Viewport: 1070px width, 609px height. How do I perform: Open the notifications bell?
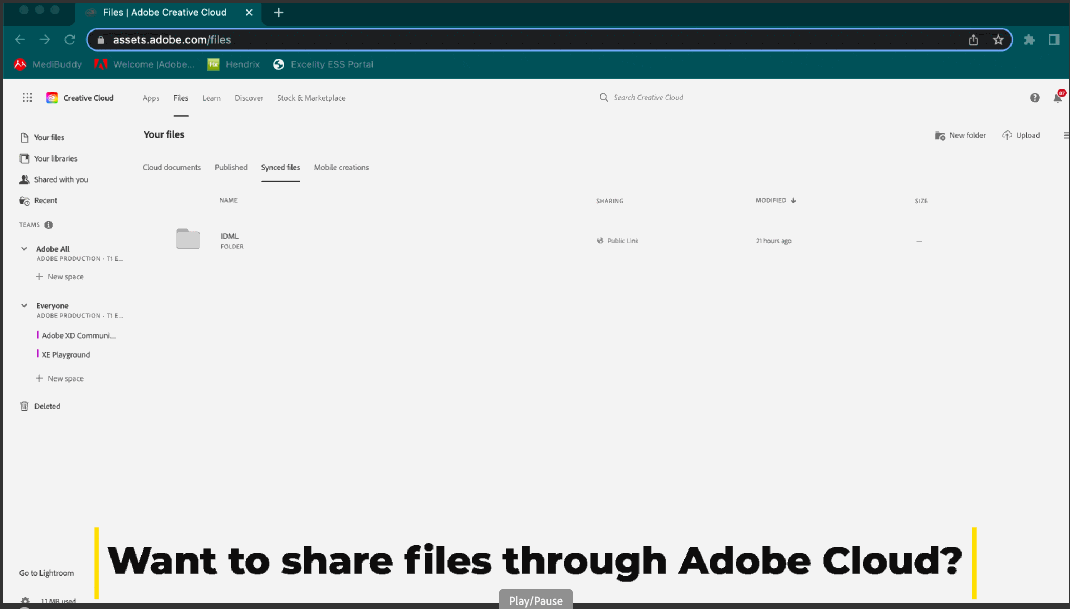(1058, 97)
